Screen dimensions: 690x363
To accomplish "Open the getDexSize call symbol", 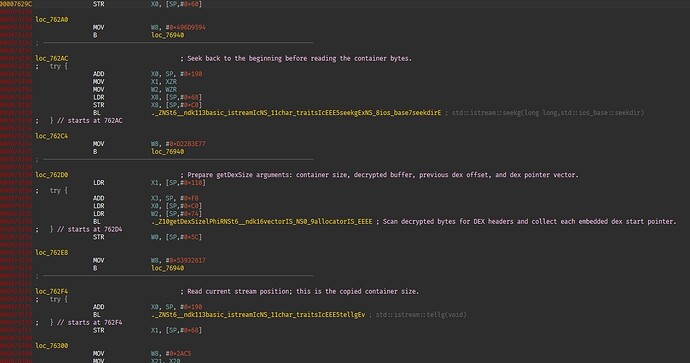I will [x=261, y=222].
